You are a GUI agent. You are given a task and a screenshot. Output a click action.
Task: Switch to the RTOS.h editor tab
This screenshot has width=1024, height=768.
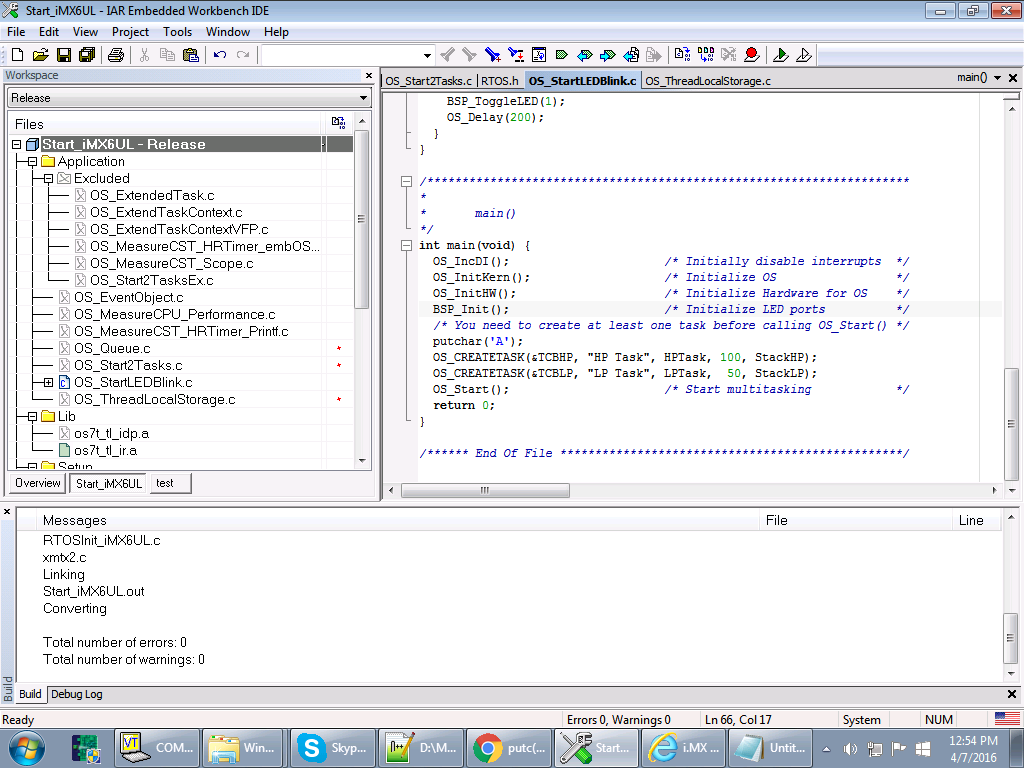[x=500, y=81]
